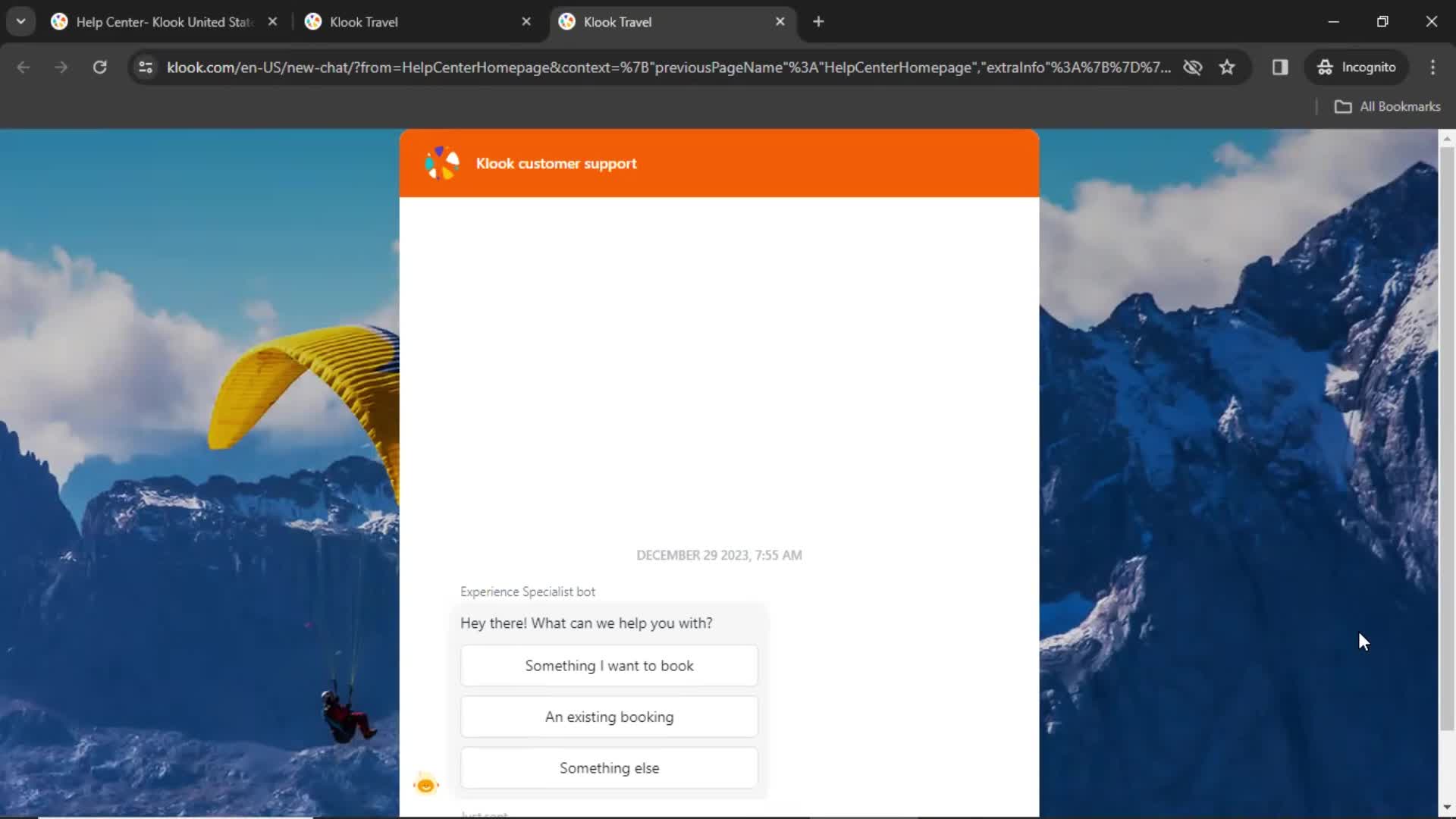Open the All Bookmarks folder
This screenshot has height=819, width=1456.
(x=1387, y=107)
